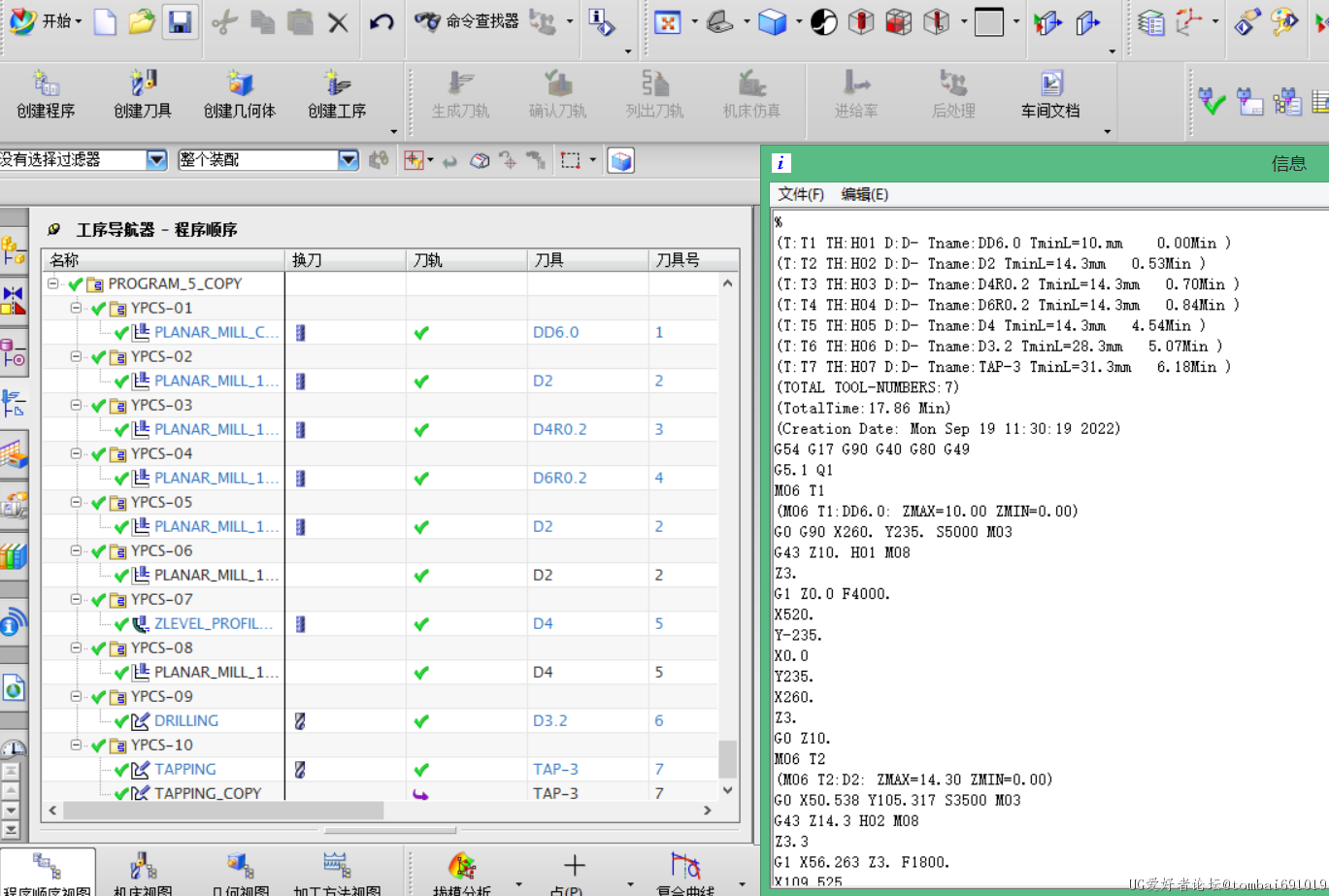Click the 确认刀轨 verify tool path button
The image size is (1329, 896).
pyautogui.click(x=557, y=94)
